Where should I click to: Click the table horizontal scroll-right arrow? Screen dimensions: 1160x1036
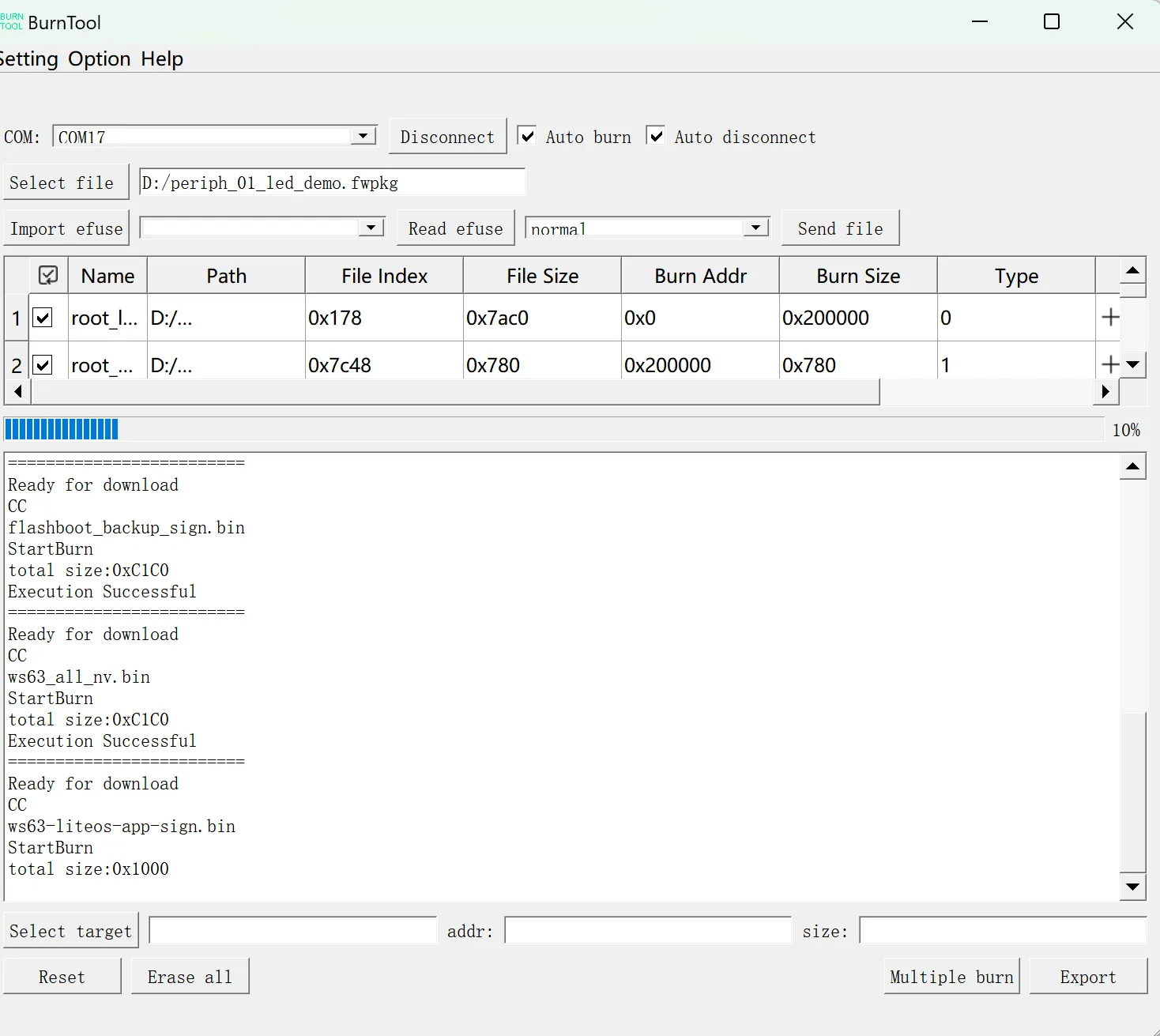point(1105,391)
